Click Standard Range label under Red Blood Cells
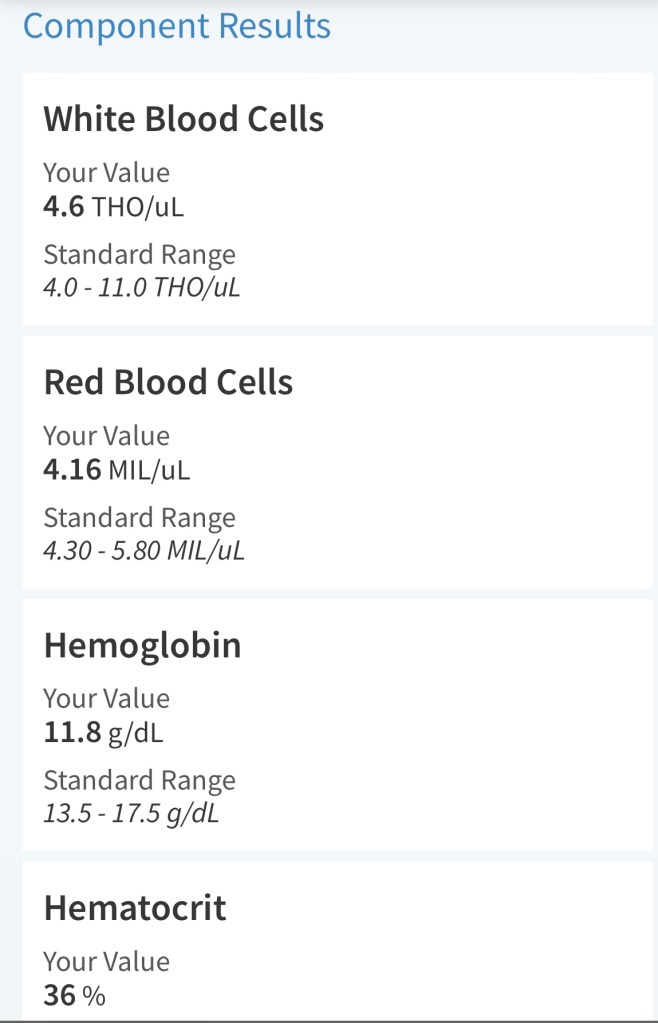Image resolution: width=658 pixels, height=1023 pixels. coord(139,518)
